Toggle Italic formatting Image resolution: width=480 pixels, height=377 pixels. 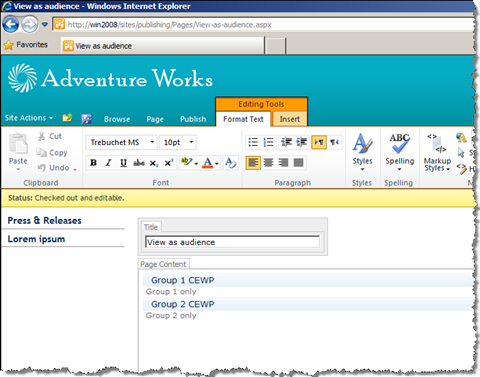(109, 163)
